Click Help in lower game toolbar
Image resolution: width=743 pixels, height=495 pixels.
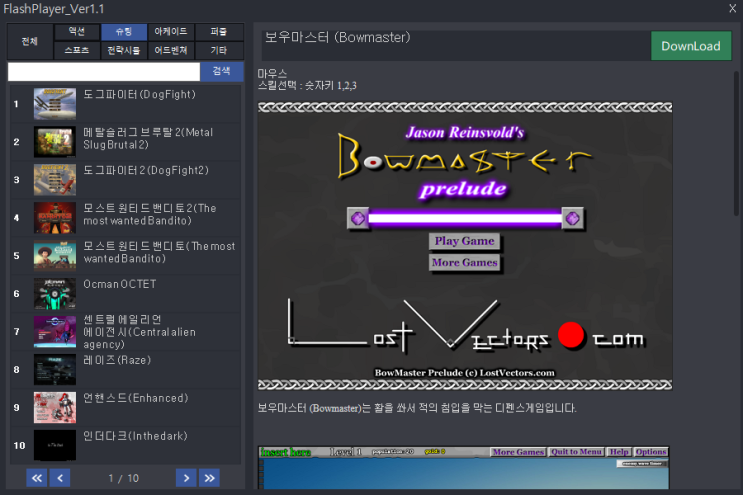point(619,452)
